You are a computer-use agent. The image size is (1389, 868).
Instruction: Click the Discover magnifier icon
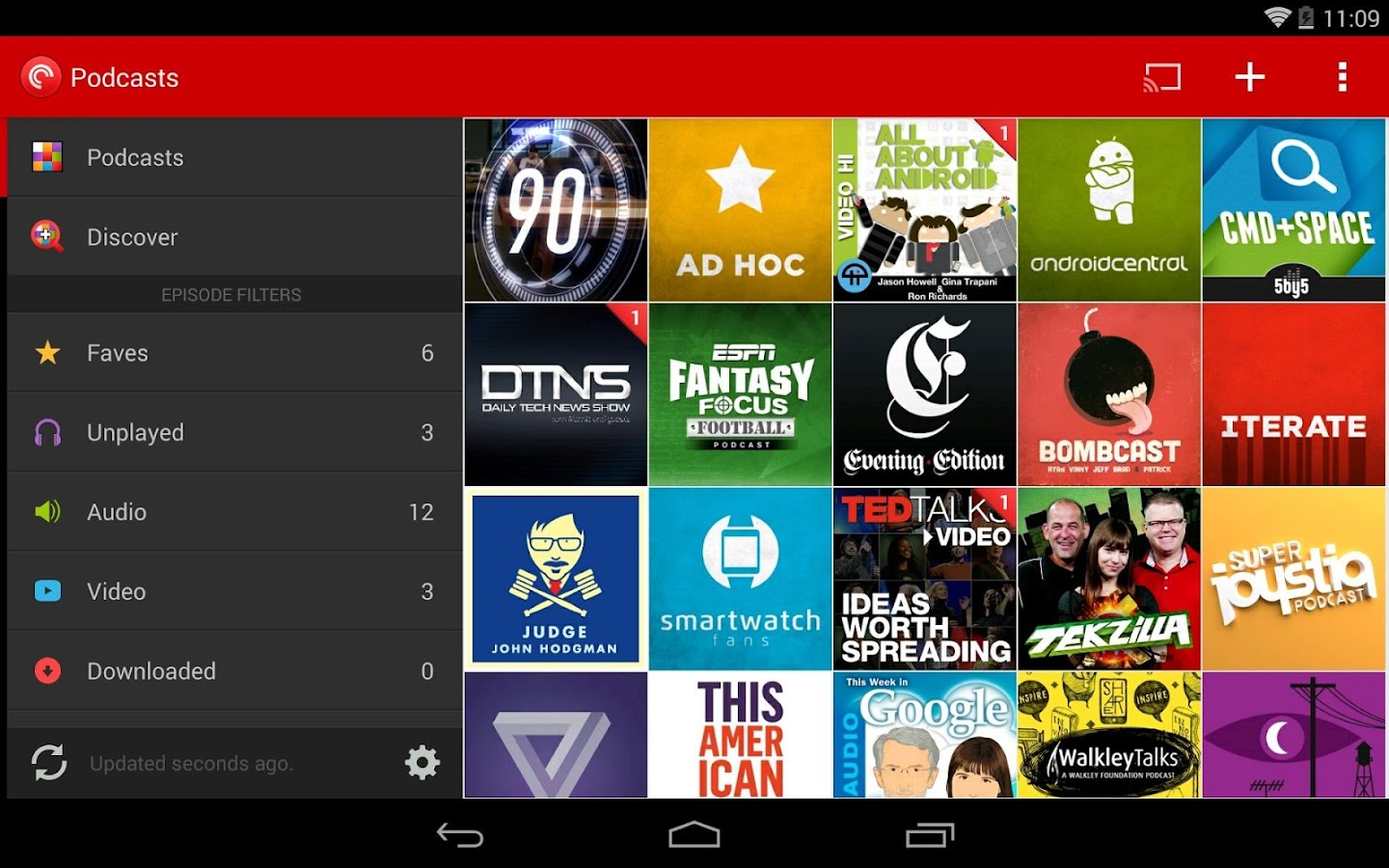pos(47,236)
